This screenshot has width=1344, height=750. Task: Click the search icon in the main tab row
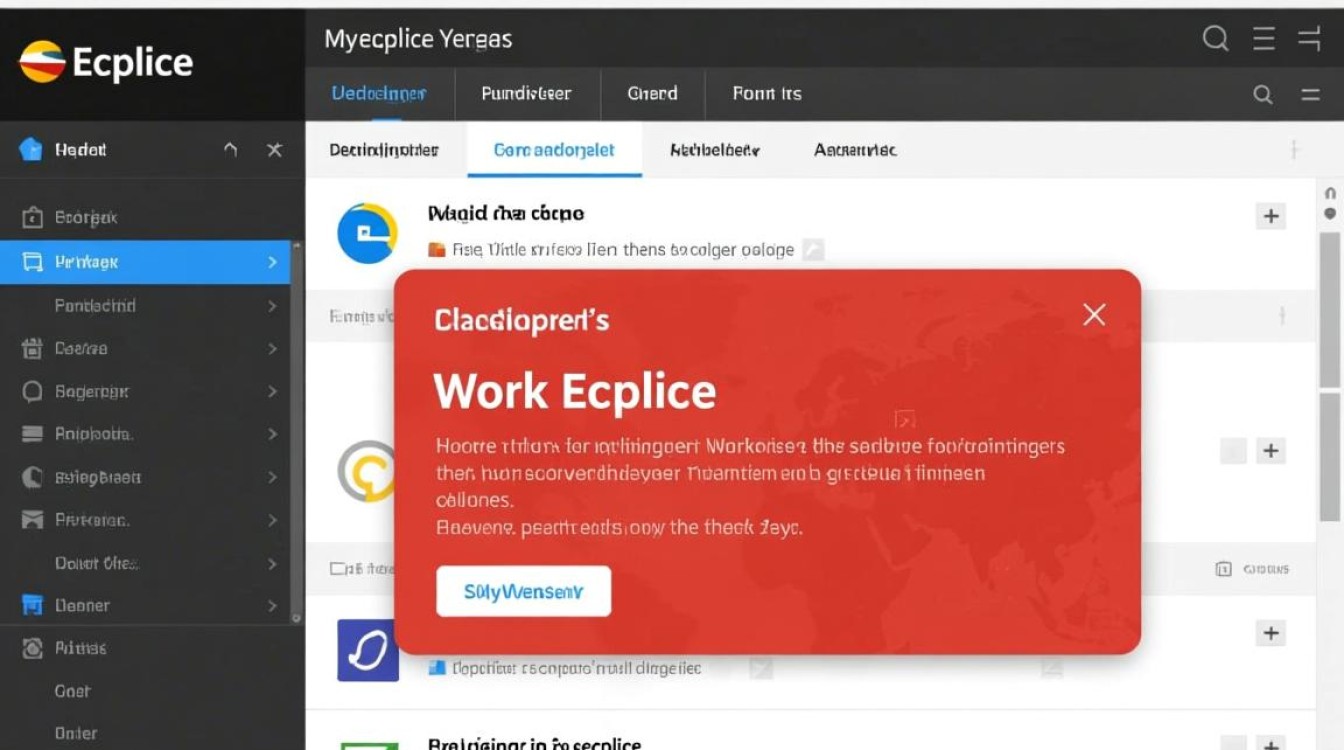(1263, 95)
